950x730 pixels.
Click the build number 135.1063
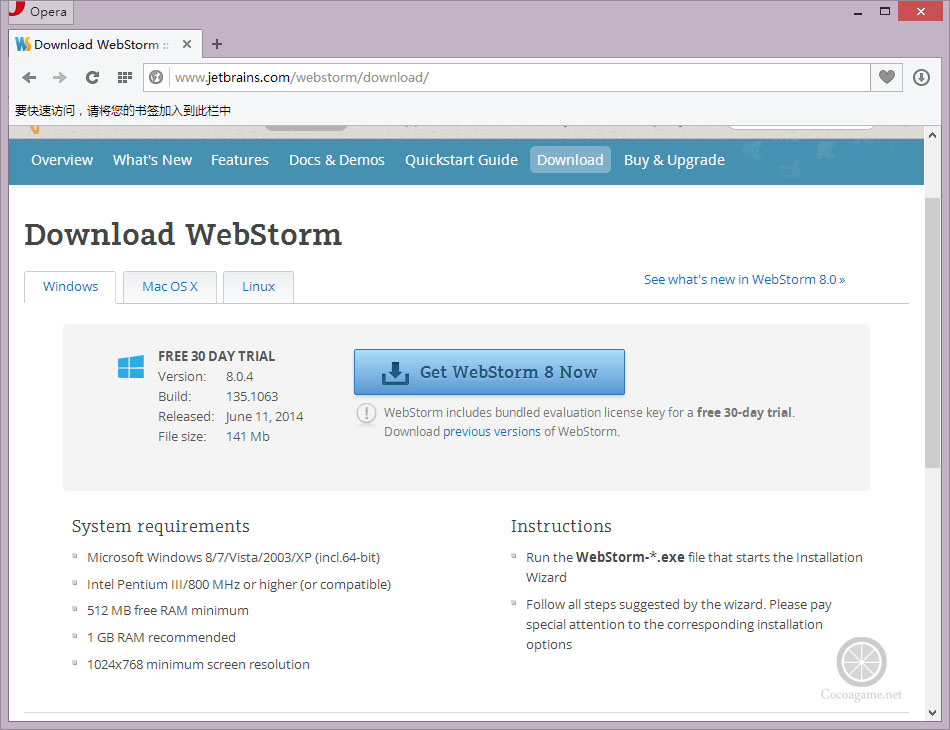click(x=252, y=396)
